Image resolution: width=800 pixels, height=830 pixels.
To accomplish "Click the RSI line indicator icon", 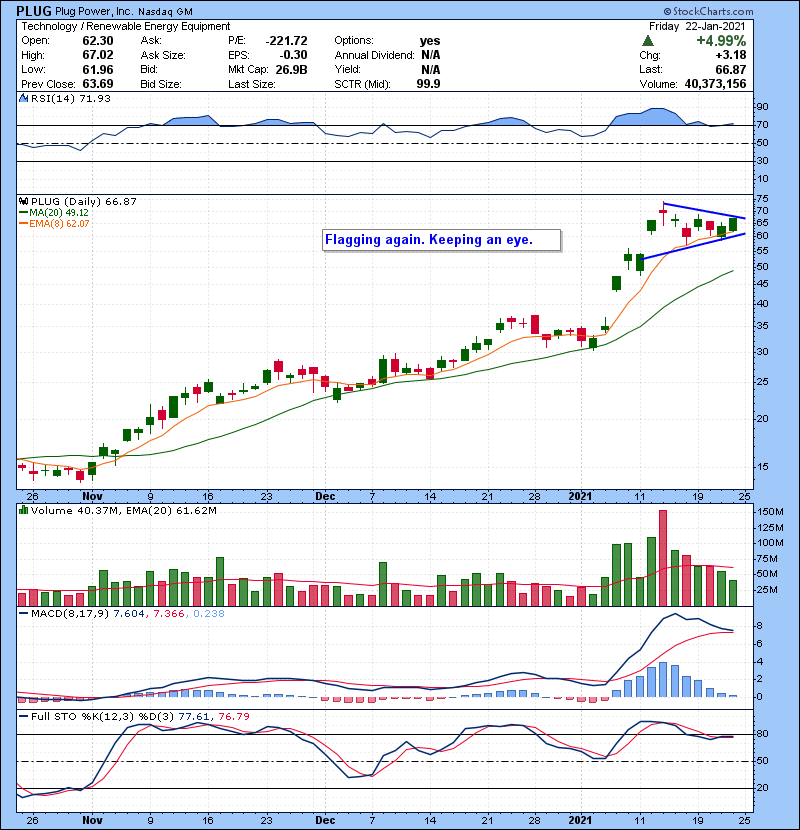I will [23, 98].
